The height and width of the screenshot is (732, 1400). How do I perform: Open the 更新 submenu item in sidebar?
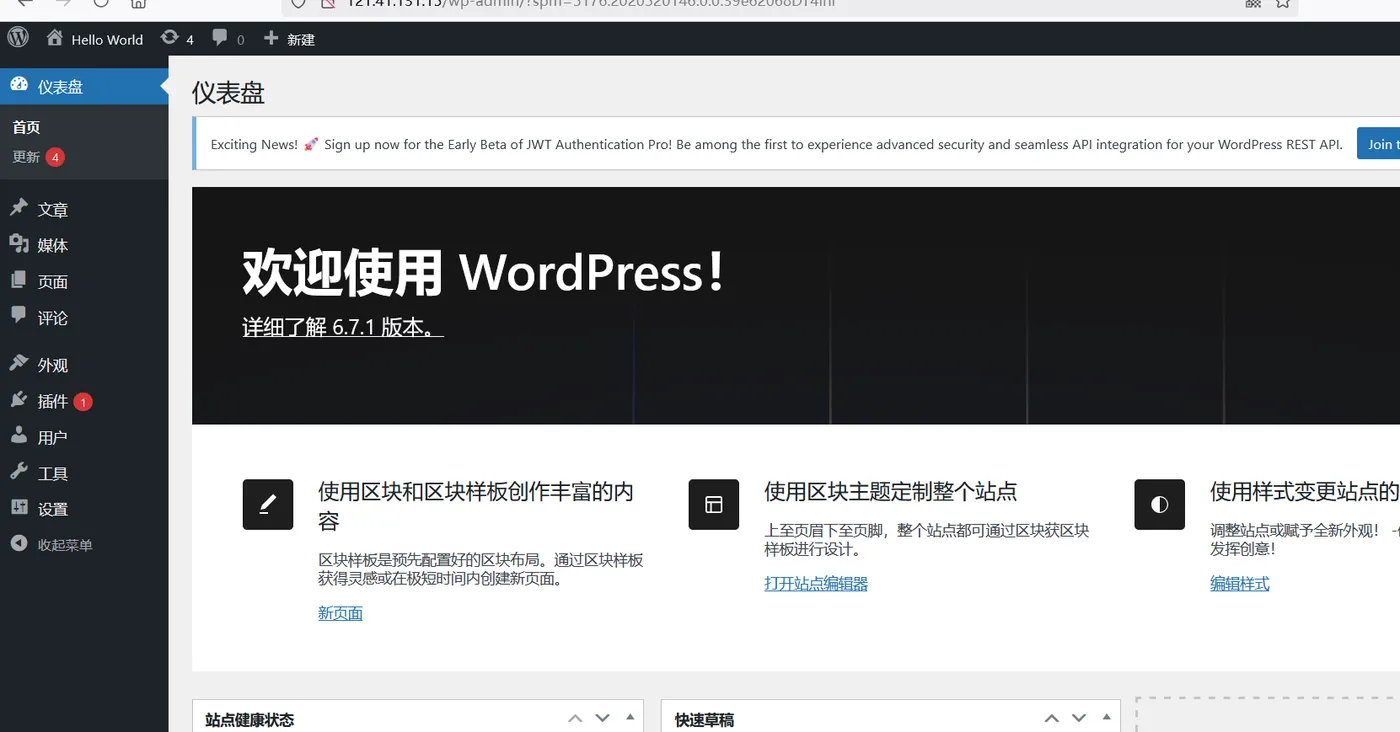[x=38, y=157]
